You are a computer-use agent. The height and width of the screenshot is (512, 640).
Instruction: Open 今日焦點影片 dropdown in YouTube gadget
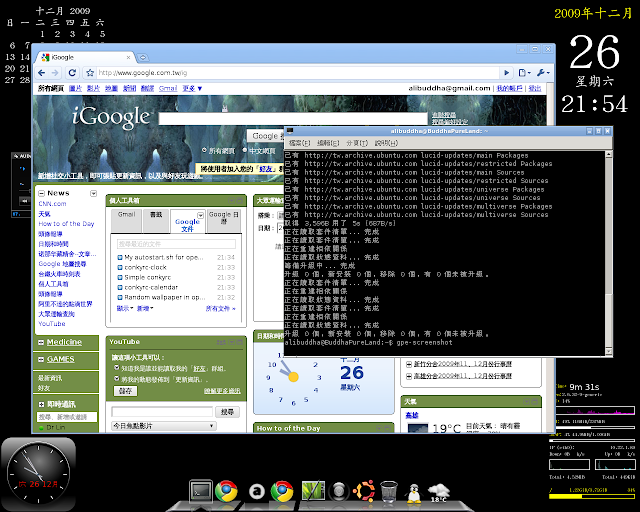point(164,426)
